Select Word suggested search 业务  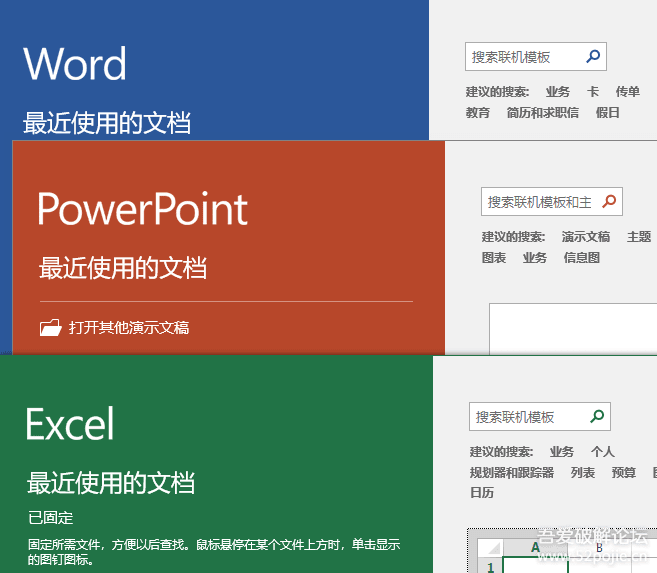click(558, 92)
